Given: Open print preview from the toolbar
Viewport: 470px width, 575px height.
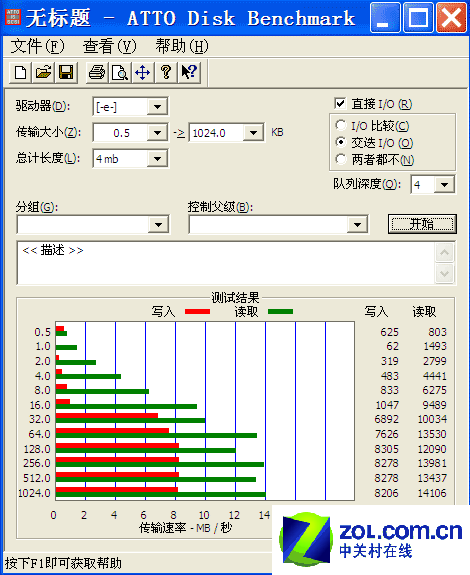Looking at the screenshot, I should tap(120, 72).
